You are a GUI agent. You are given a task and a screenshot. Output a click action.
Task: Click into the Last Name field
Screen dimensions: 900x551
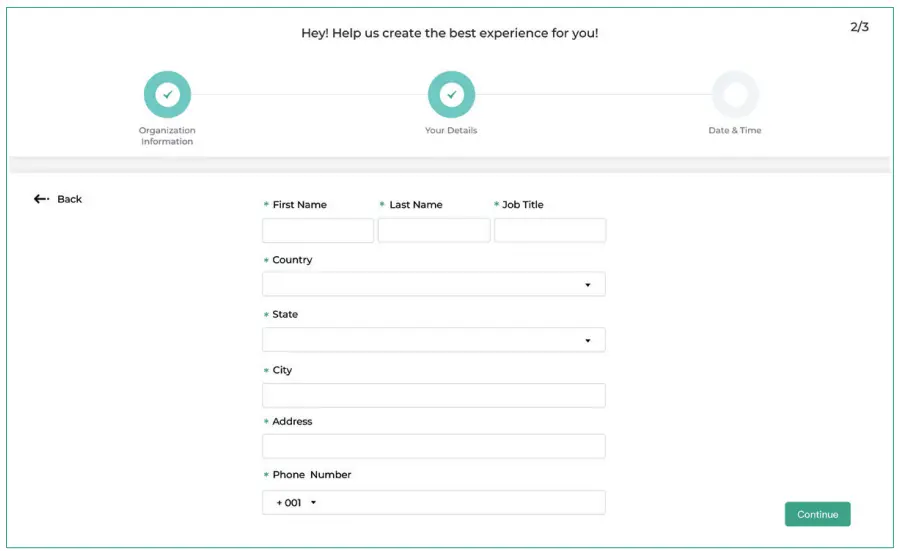pos(434,231)
